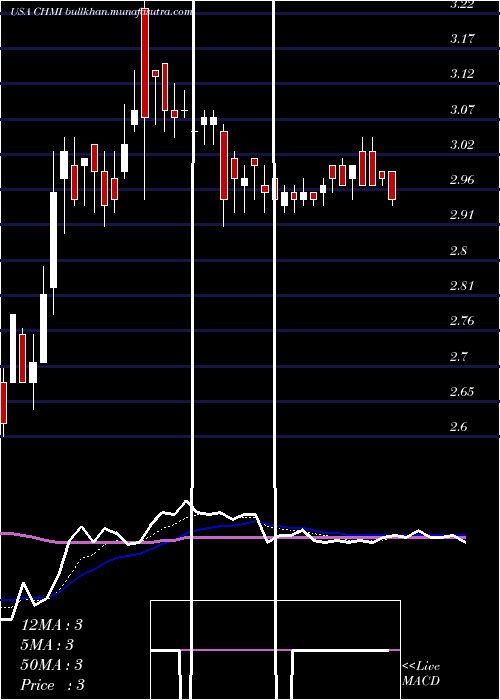Select the 50MA : 3 legend entry
The width and height of the screenshot is (500, 700).
(52, 665)
